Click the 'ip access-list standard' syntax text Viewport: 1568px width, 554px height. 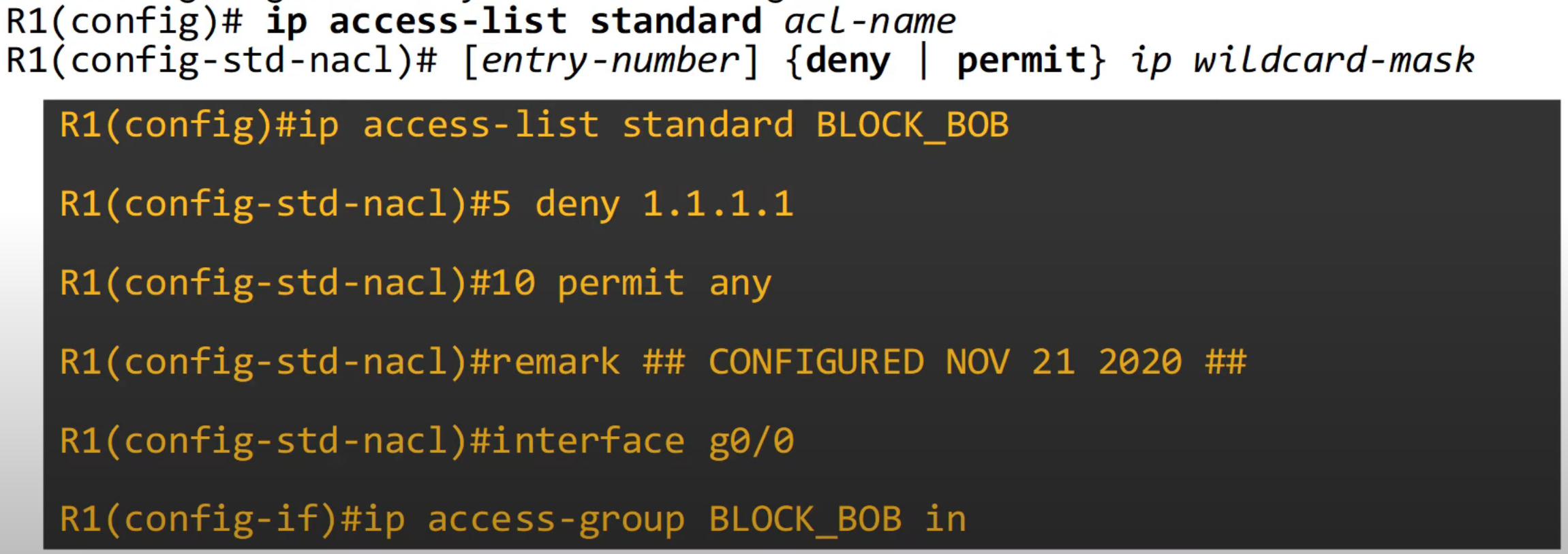(513, 22)
